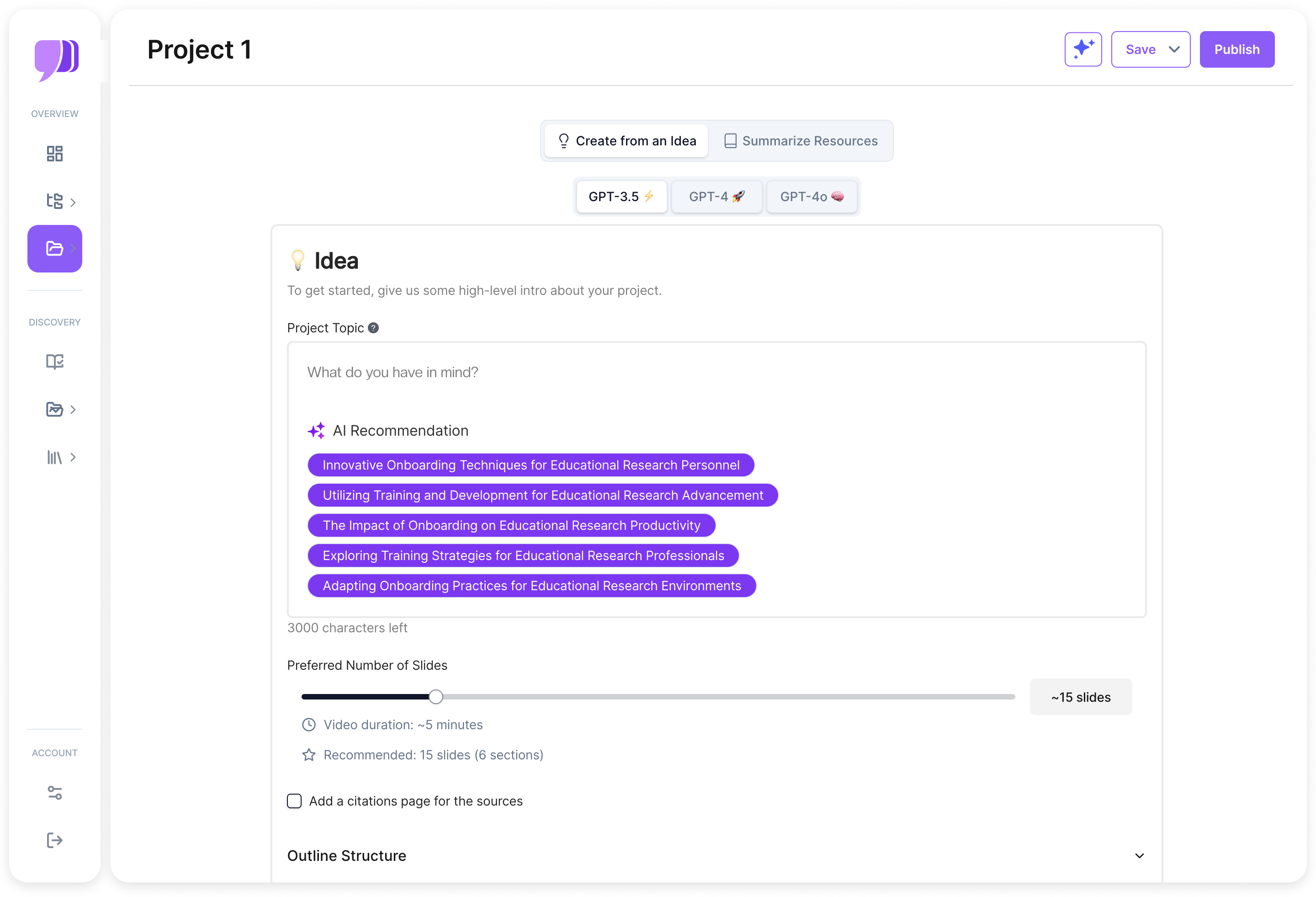Open the library icon at sidebar bottom

[x=54, y=457]
